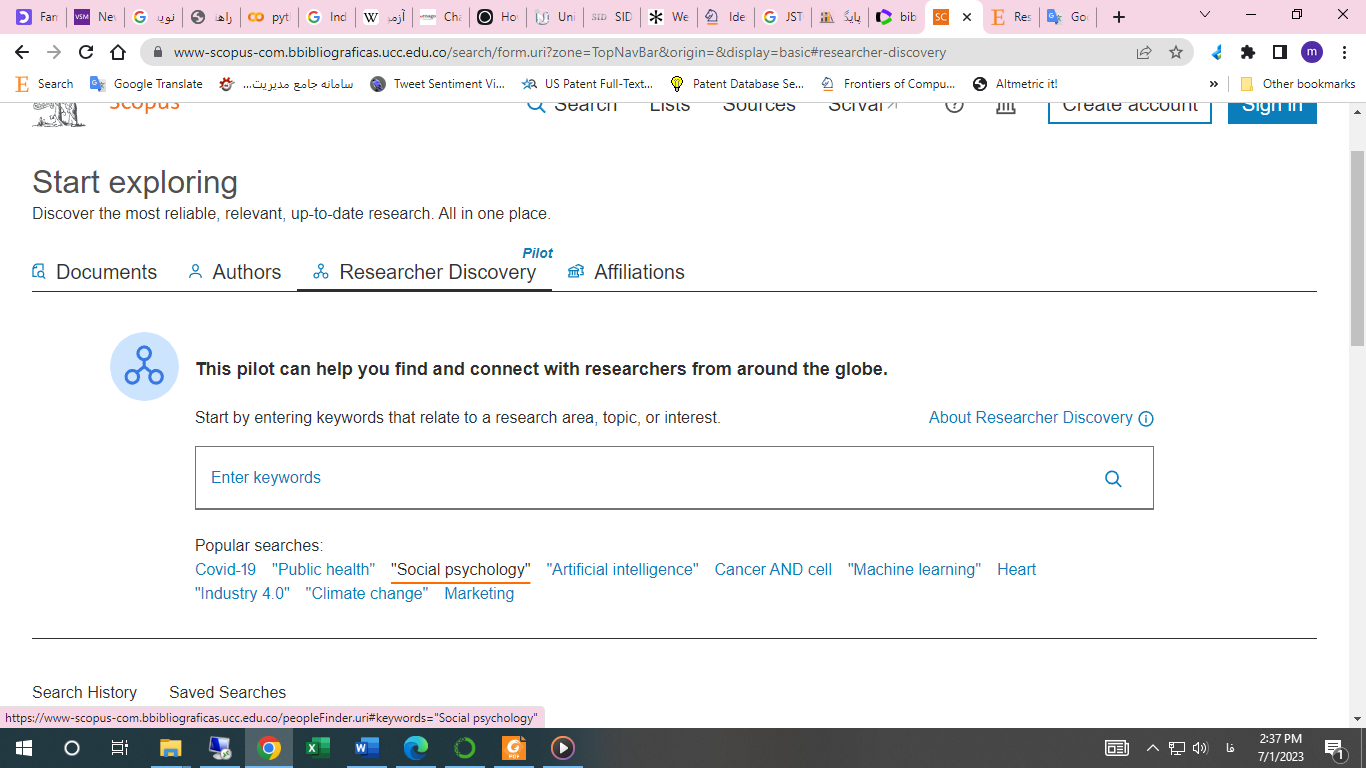Image resolution: width=1366 pixels, height=768 pixels.
Task: Open the tab search dropdown arrow
Action: click(1205, 16)
